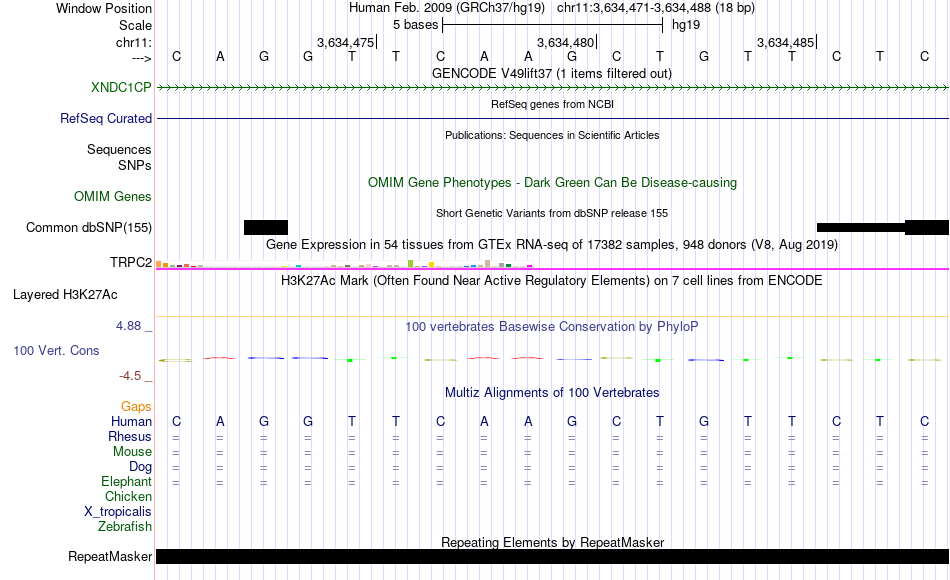Click OMIM Gene Phenotypes track title
The height and width of the screenshot is (580, 950).
click(x=553, y=182)
